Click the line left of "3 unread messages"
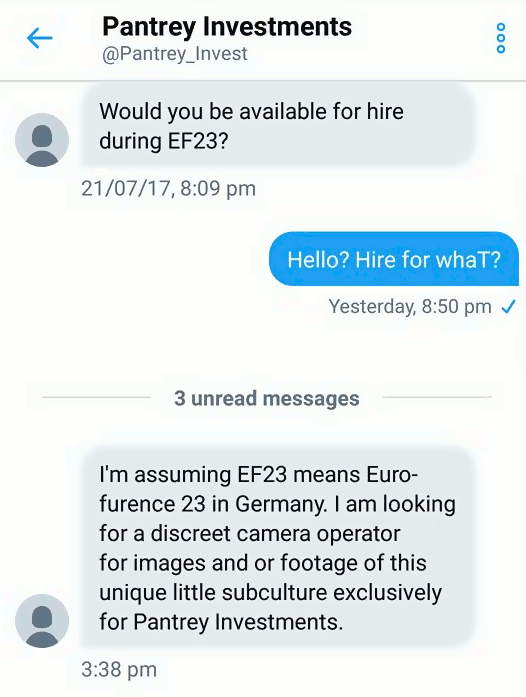 point(96,397)
